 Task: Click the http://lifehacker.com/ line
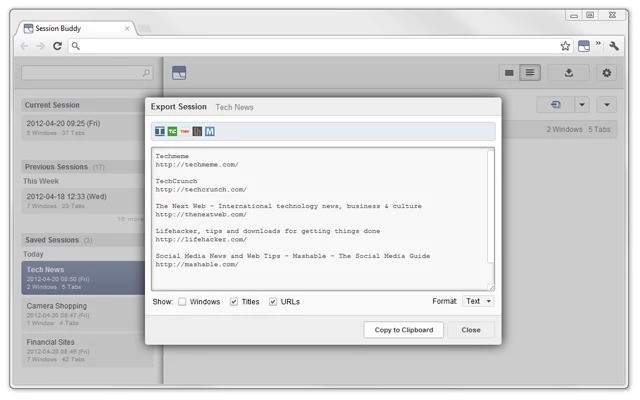coord(201,240)
